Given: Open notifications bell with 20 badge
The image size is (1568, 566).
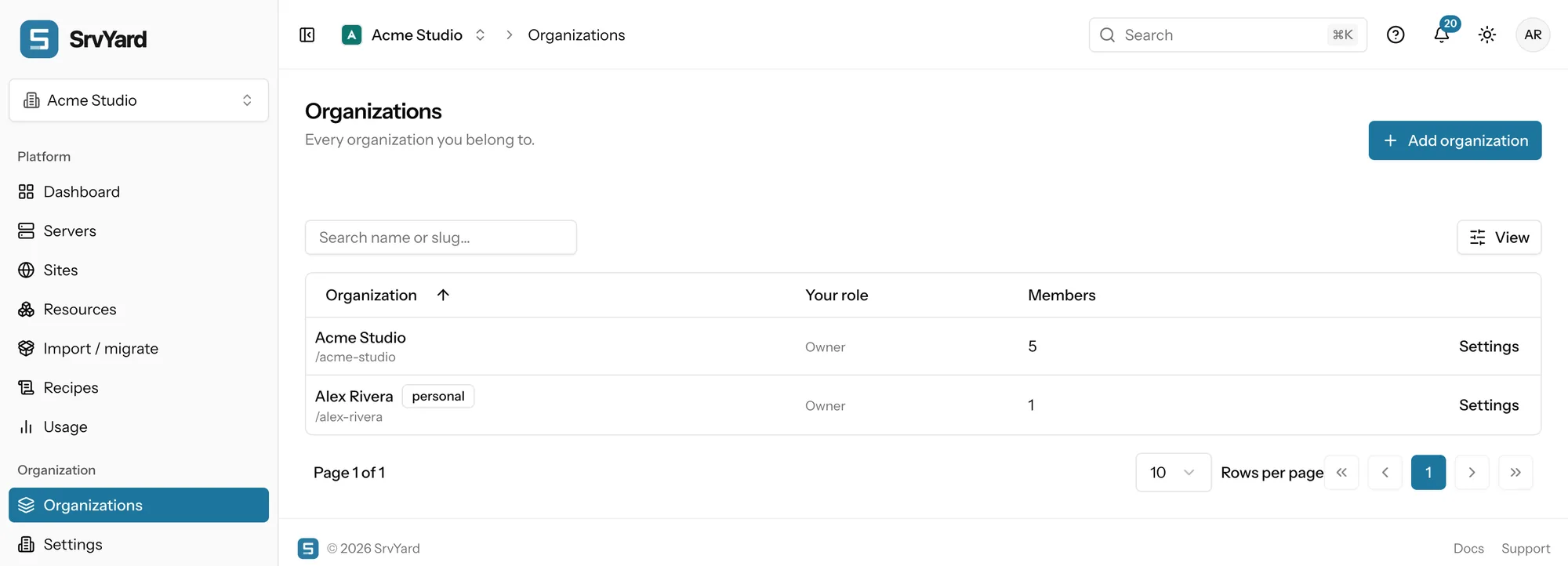Looking at the screenshot, I should click(x=1442, y=34).
